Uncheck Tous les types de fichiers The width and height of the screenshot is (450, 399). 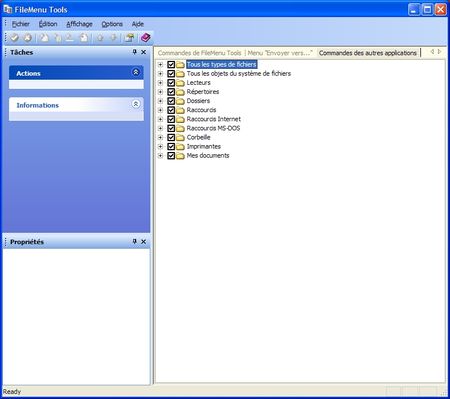point(171,64)
